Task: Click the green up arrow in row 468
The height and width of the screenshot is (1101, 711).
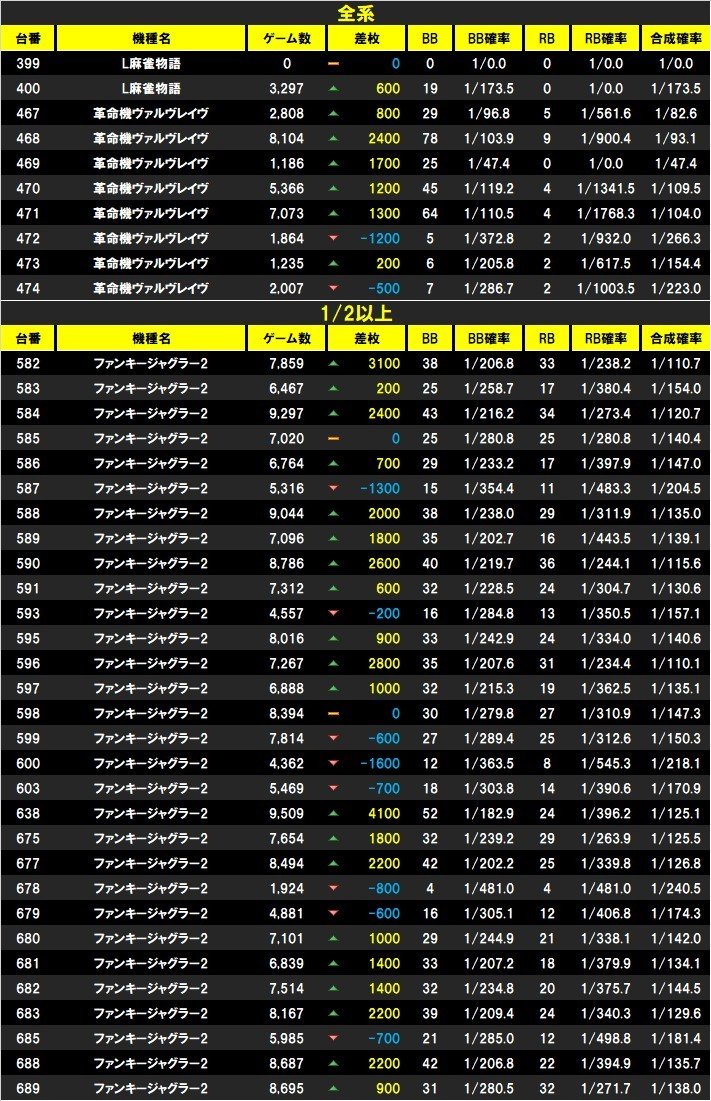Action: coord(333,138)
